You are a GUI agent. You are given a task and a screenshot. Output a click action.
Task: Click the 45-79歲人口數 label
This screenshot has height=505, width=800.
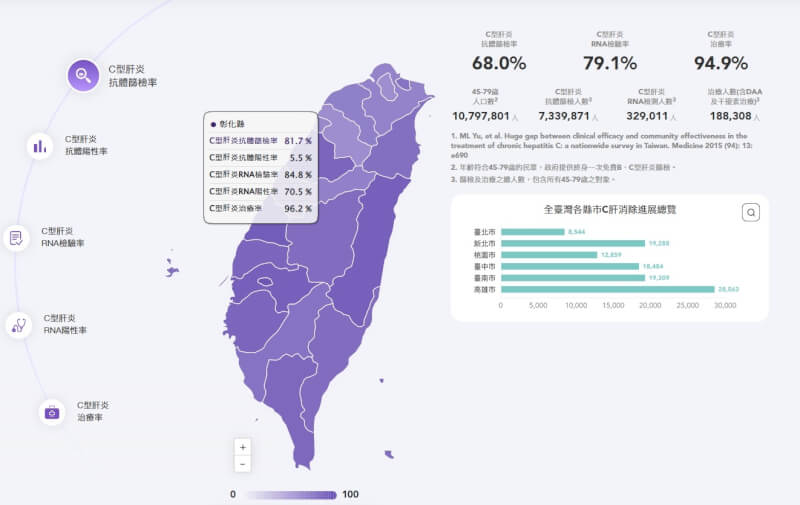tap(485, 96)
